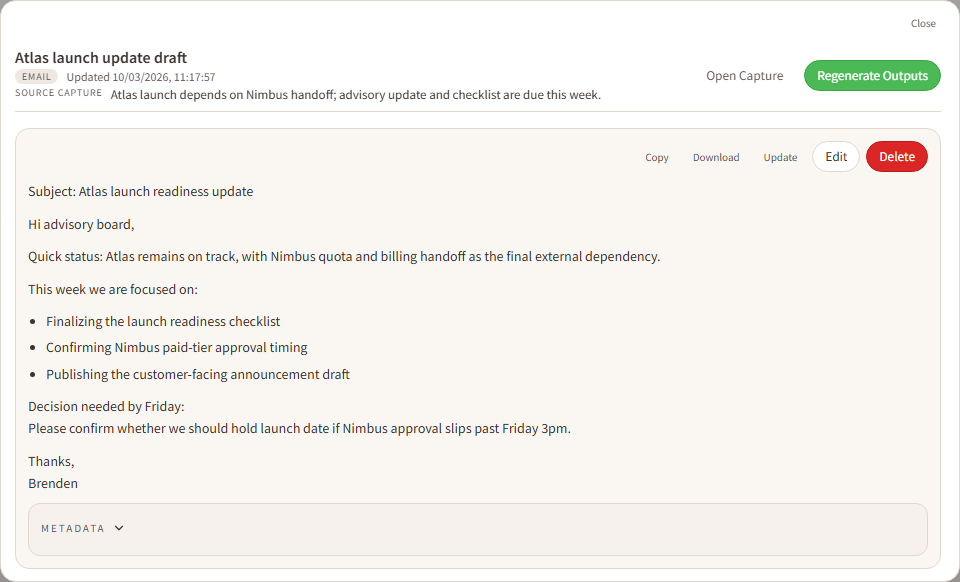Close the draft detail view

[922, 23]
